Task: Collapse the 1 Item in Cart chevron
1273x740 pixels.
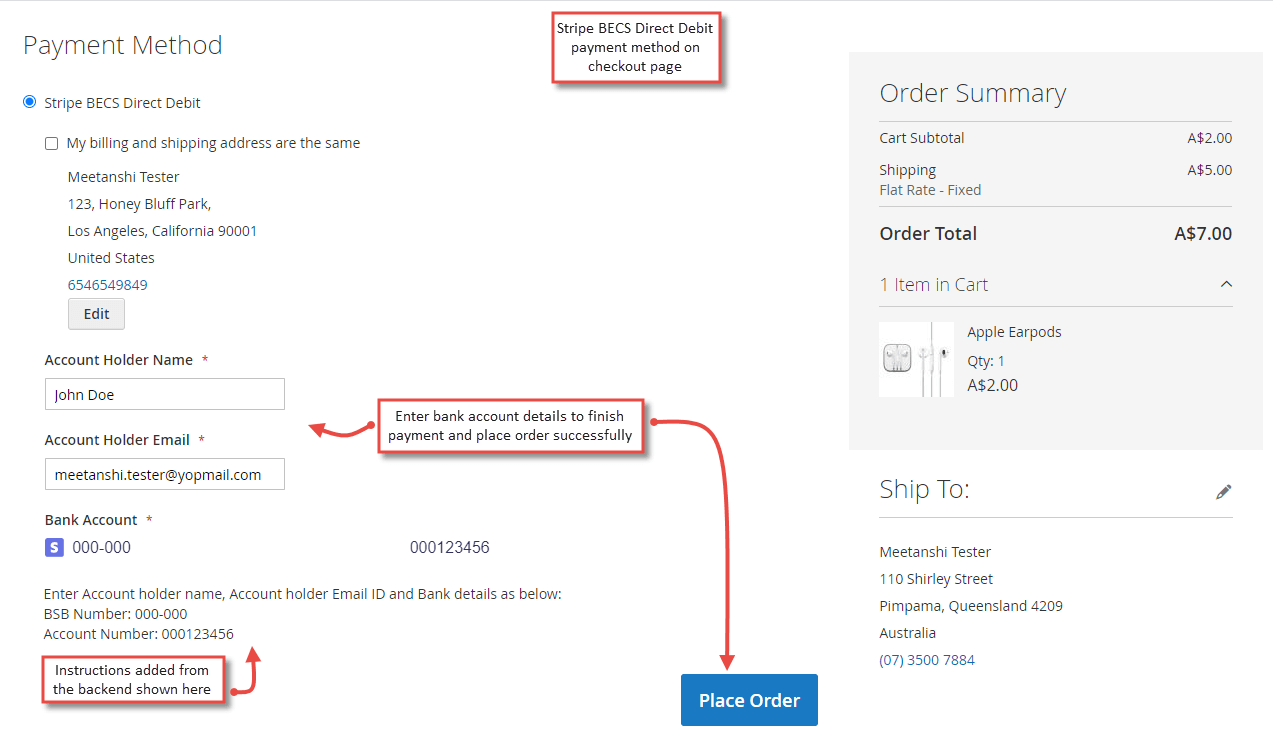Action: click(x=1226, y=284)
